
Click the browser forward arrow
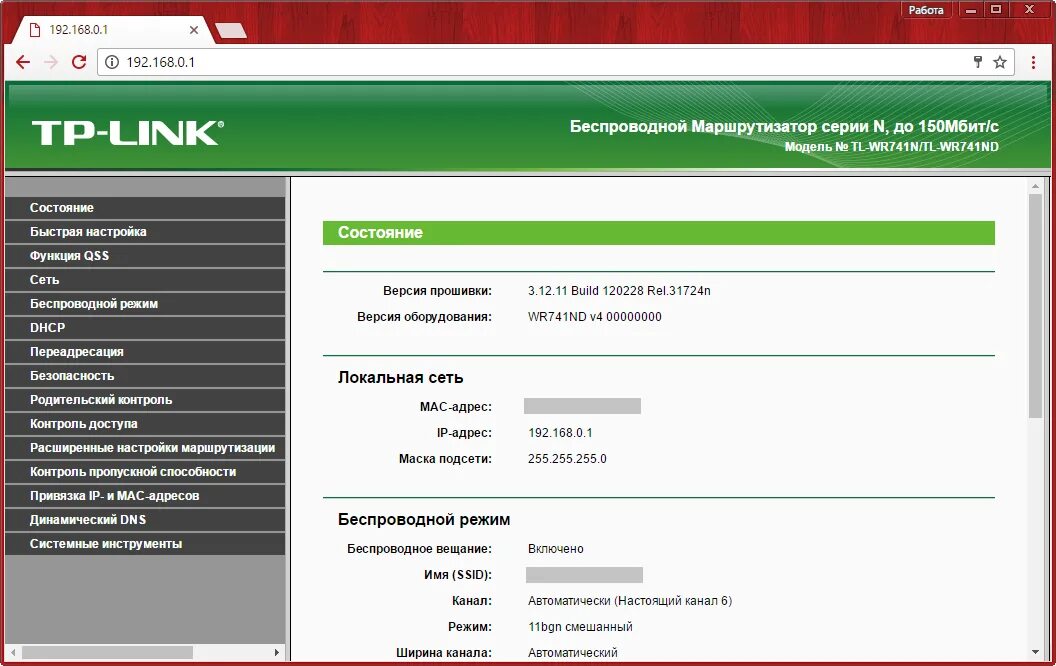tap(51, 62)
